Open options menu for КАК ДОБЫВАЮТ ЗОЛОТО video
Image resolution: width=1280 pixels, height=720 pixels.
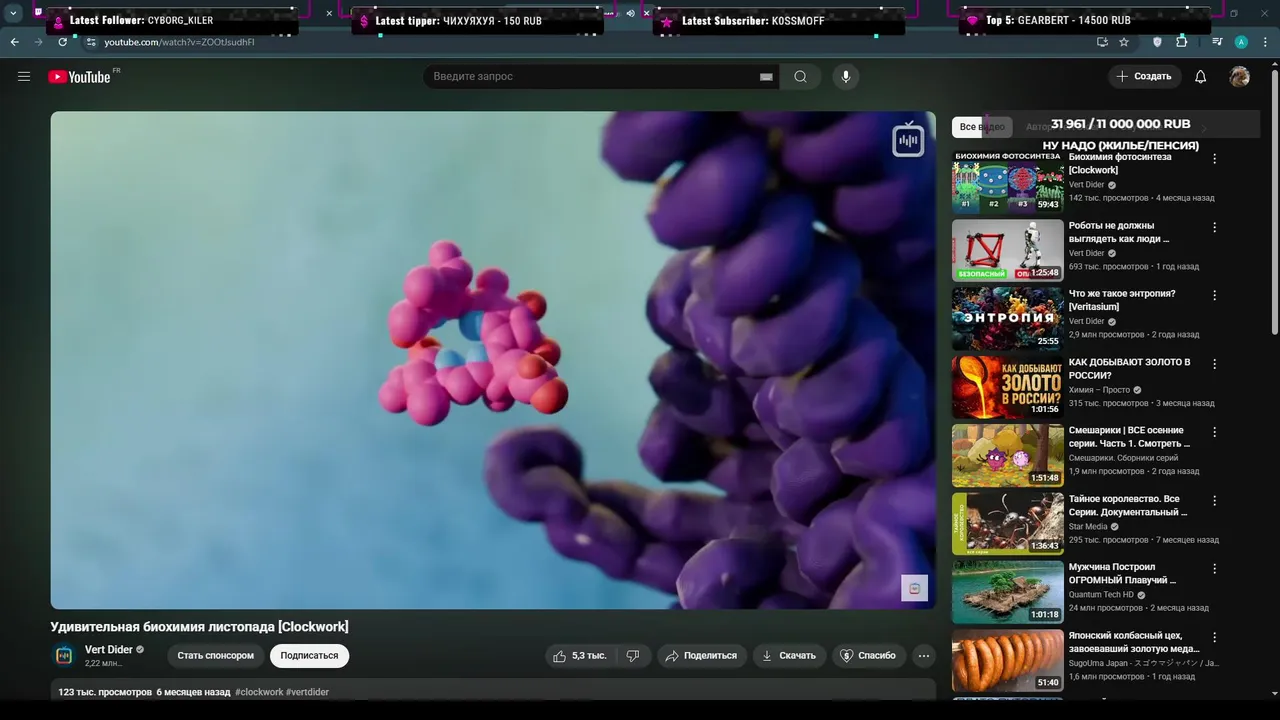(x=1215, y=364)
